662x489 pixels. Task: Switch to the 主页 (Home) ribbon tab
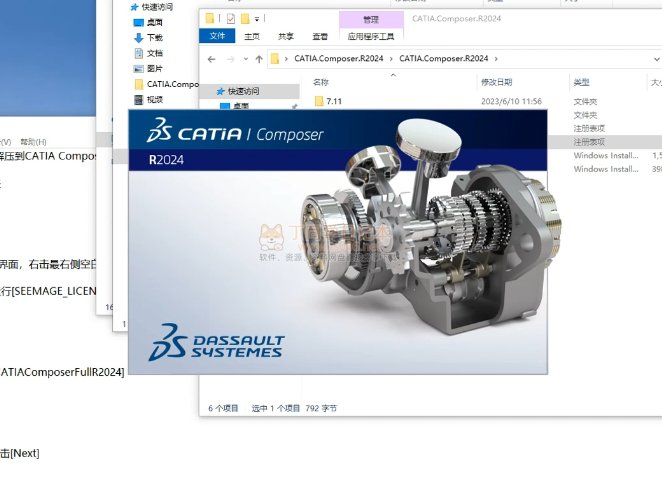253,36
